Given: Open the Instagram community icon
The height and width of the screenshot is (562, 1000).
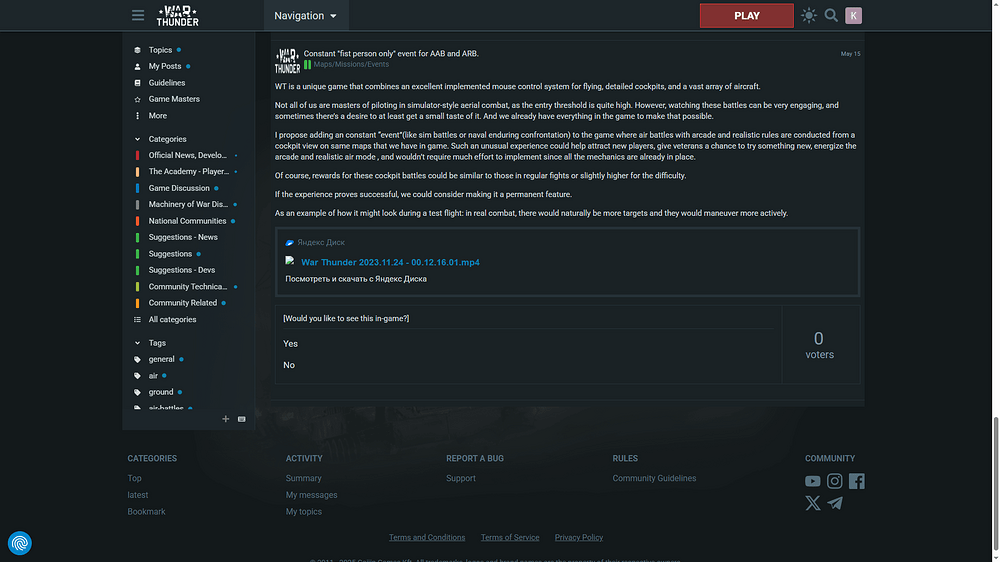Looking at the screenshot, I should tap(834, 481).
